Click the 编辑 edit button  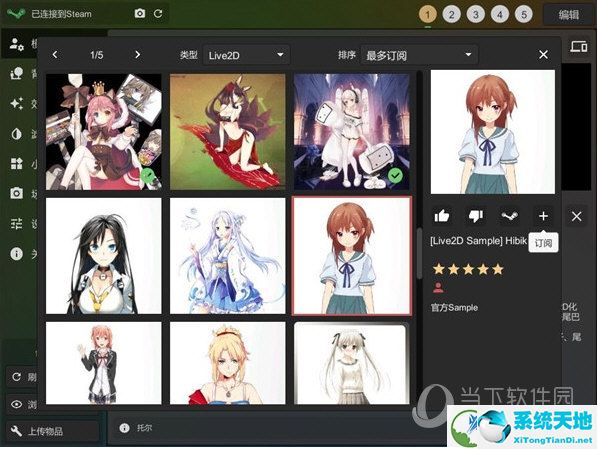pos(568,15)
